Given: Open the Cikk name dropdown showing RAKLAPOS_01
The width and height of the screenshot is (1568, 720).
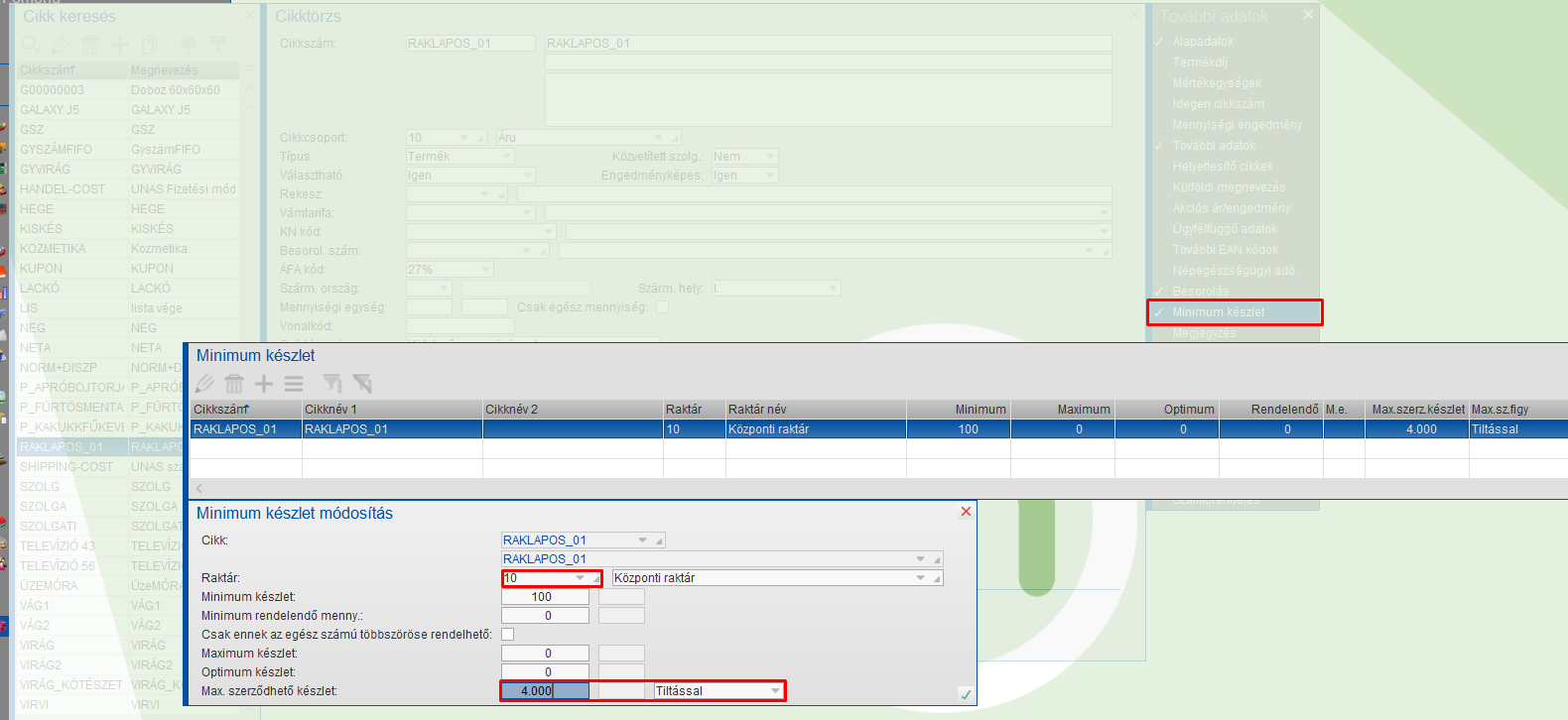Looking at the screenshot, I should click(x=921, y=559).
